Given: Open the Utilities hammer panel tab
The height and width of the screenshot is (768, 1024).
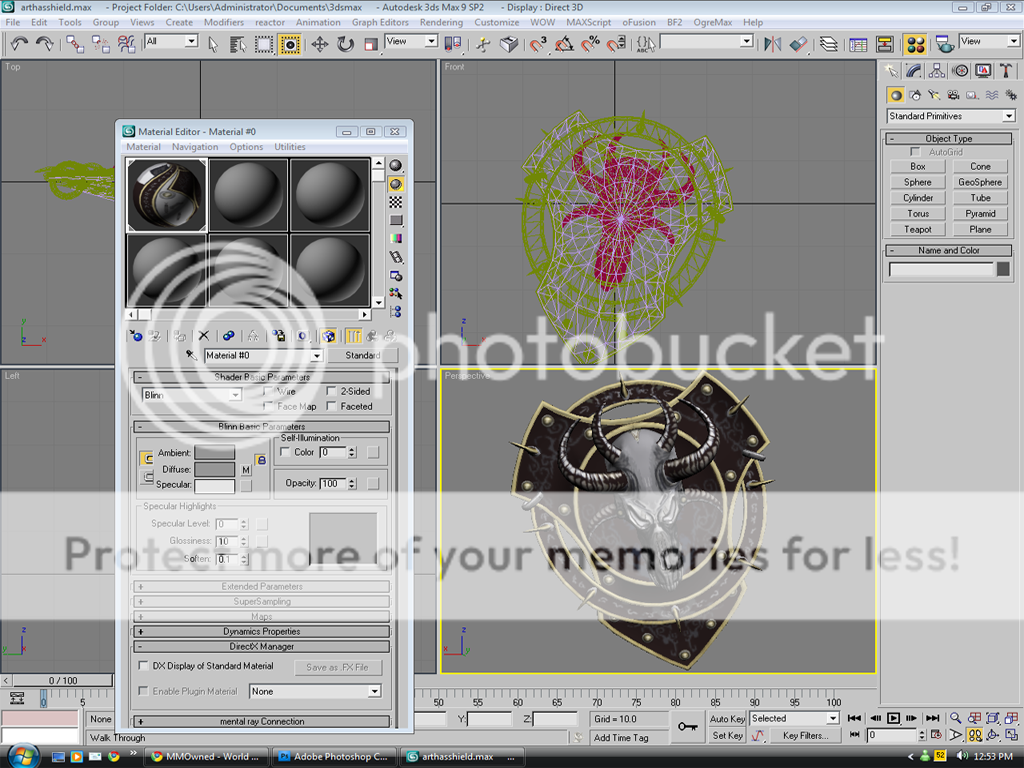Looking at the screenshot, I should point(1006,71).
